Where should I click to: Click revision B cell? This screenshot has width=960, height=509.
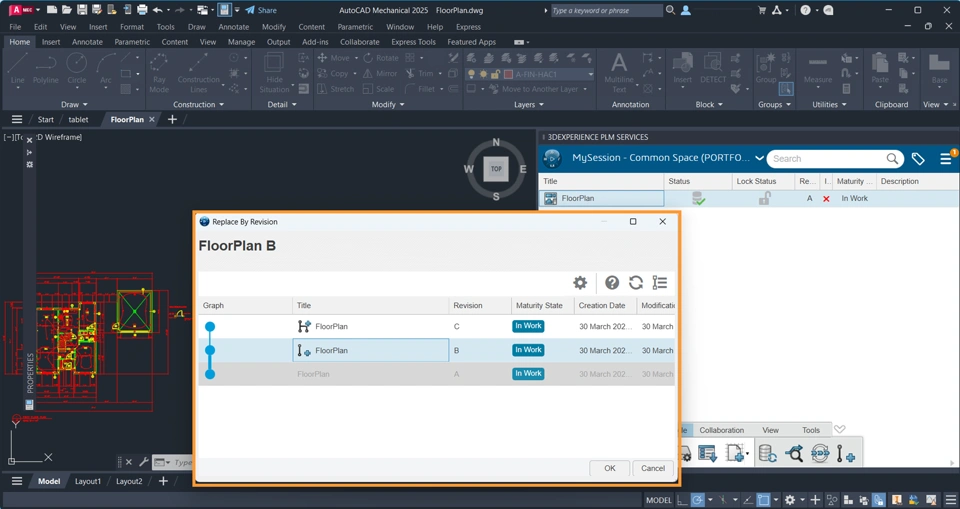tap(481, 350)
